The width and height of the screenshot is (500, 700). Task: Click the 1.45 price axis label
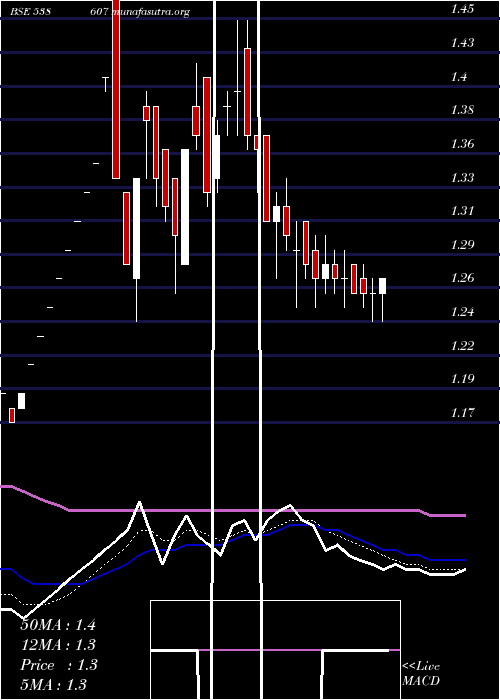coord(460,9)
